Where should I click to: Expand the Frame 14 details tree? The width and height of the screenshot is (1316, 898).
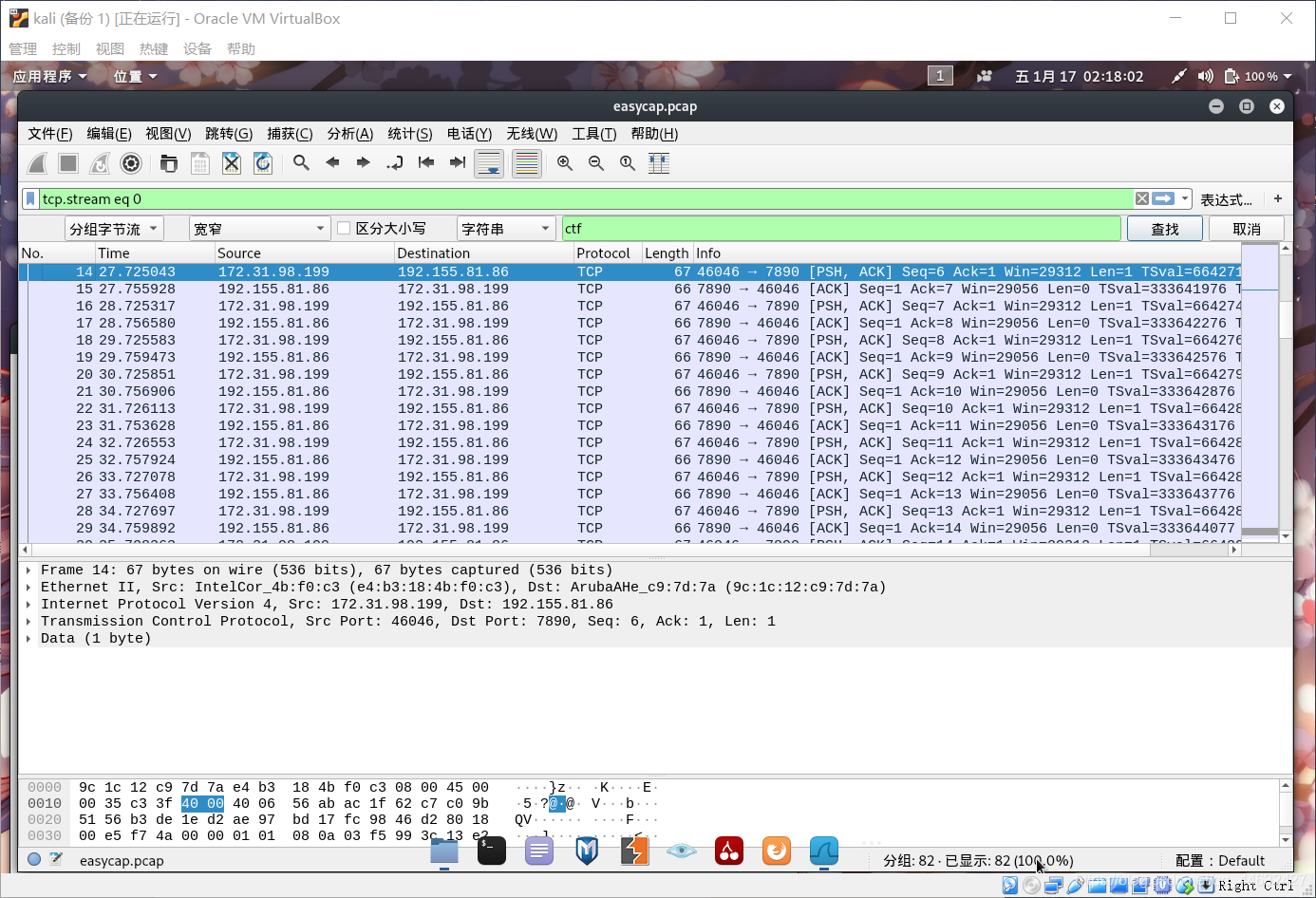click(x=28, y=571)
